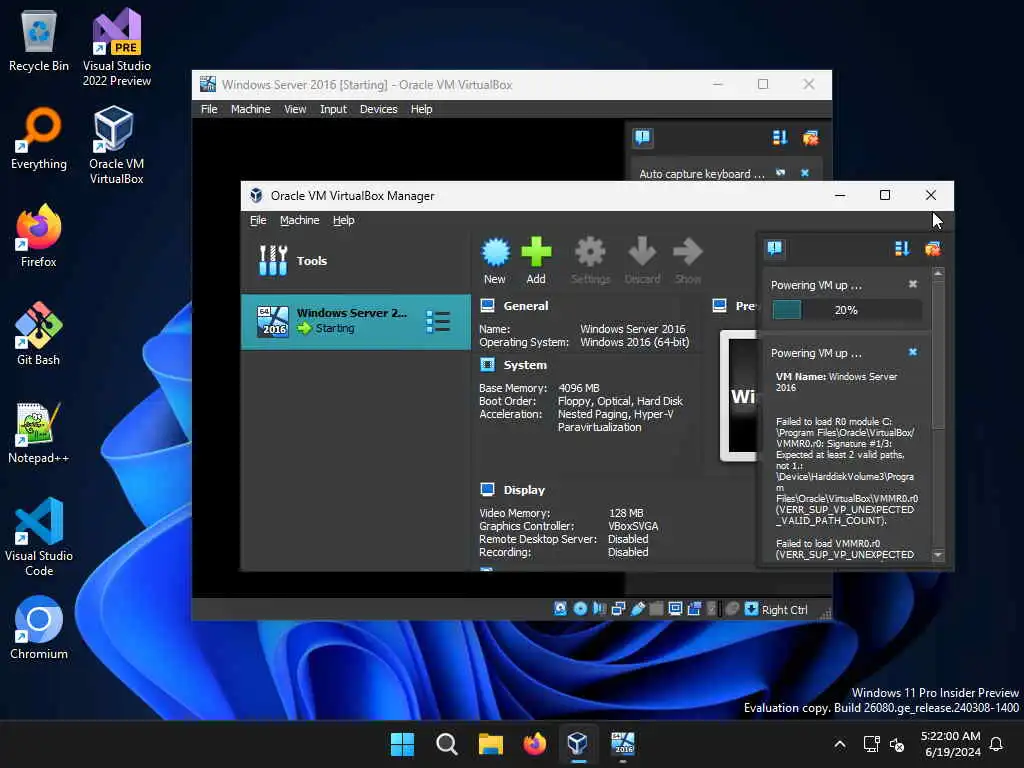
Task: Open Help menu in VirtualBox Manager
Action: 344,220
